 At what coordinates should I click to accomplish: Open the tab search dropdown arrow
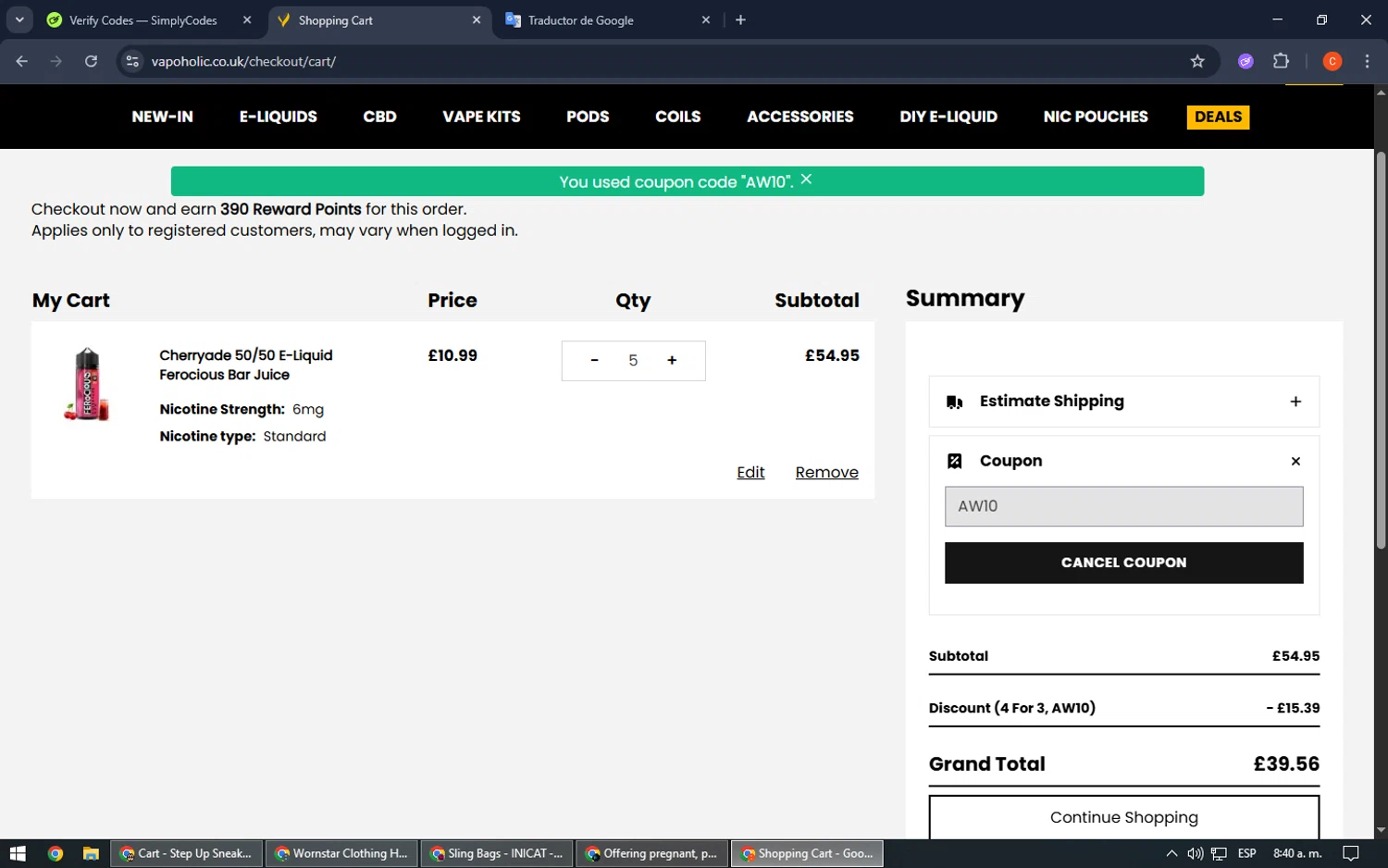click(19, 19)
